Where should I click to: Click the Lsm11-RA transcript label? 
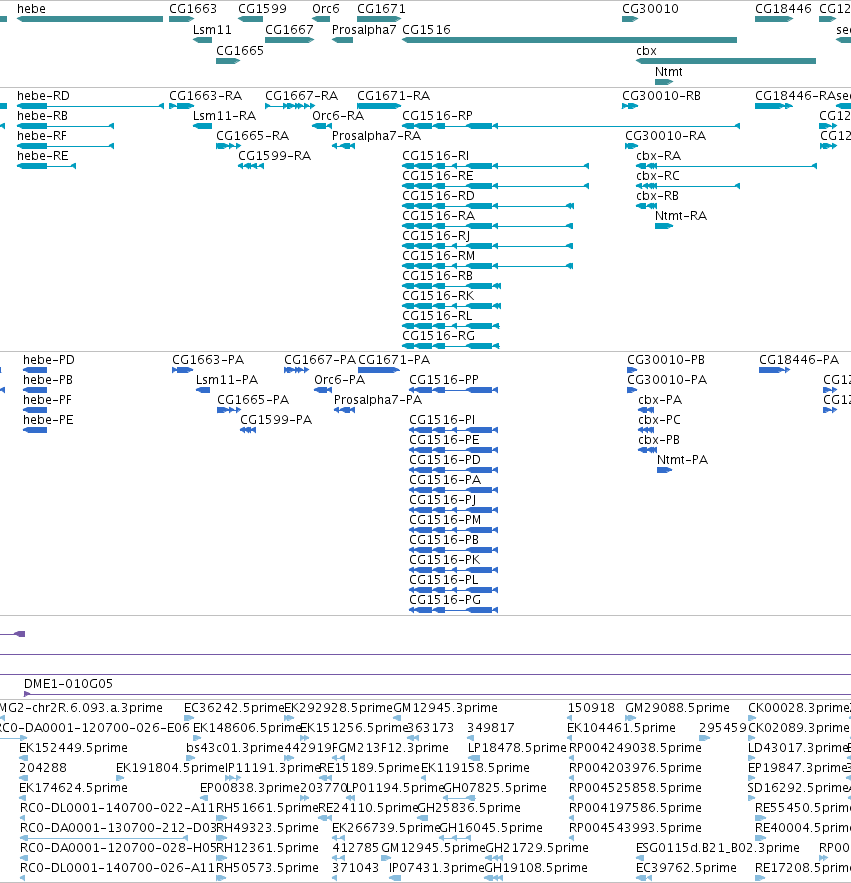[x=224, y=115]
